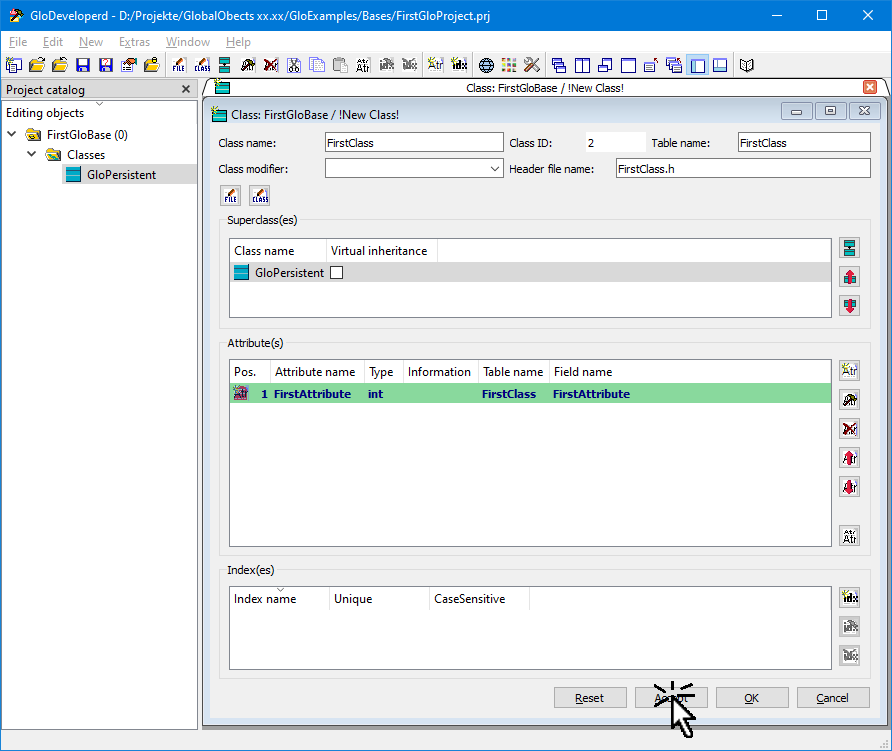Click the add superclass icon beside the superclass list

(x=850, y=248)
